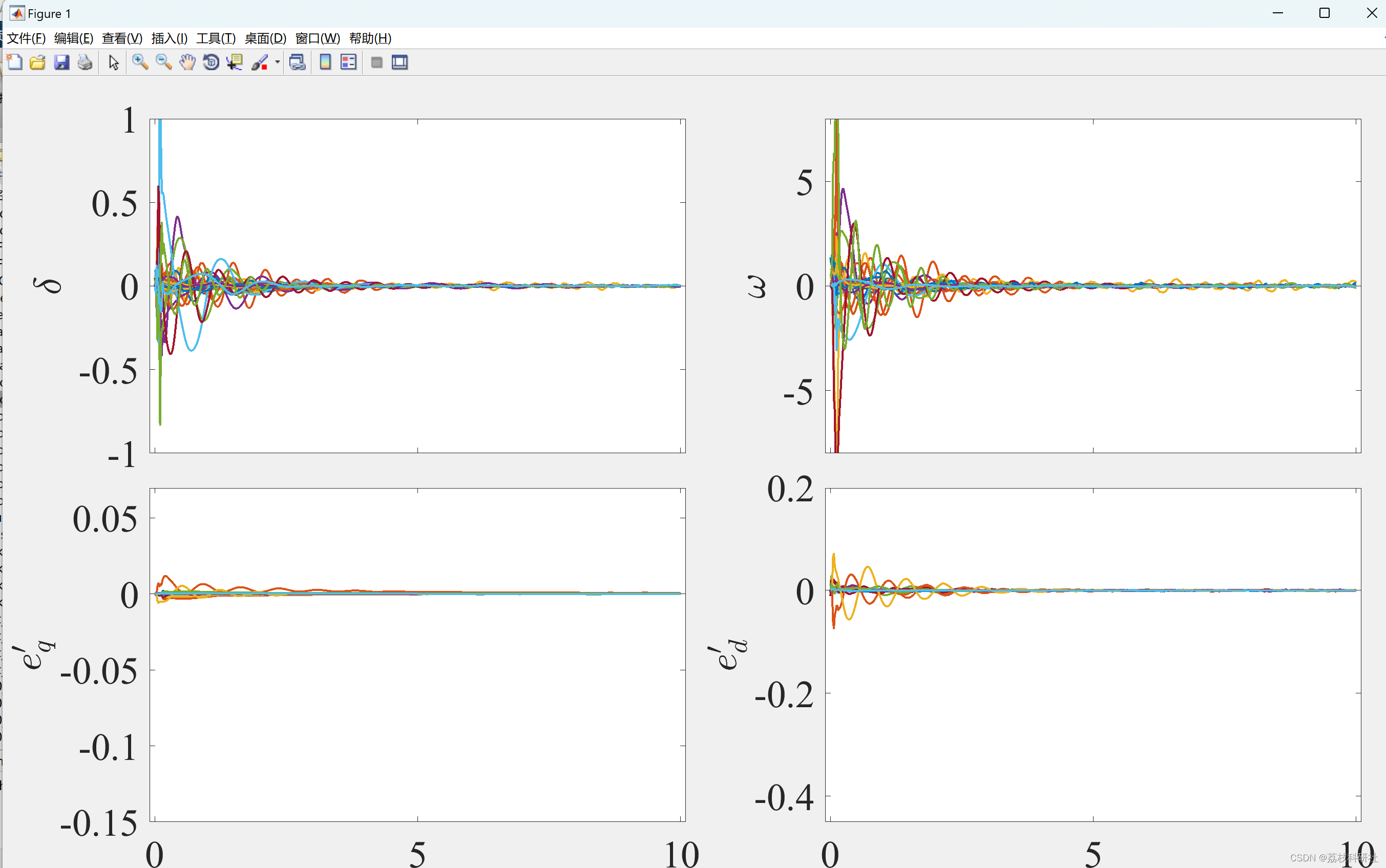The image size is (1386, 868).
Task: Open the 查看(V) menu
Action: tap(122, 38)
